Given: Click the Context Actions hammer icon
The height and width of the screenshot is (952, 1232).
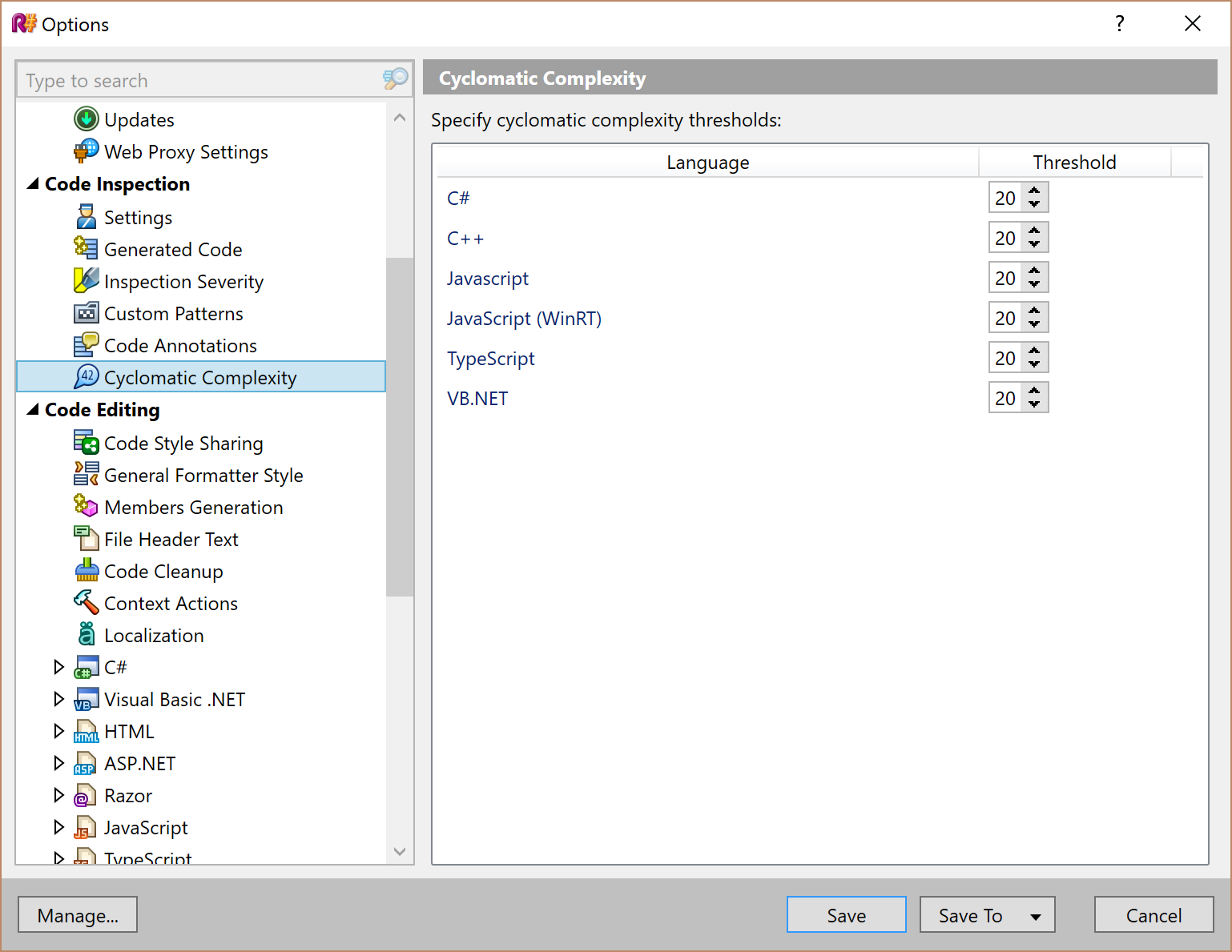Looking at the screenshot, I should [87, 603].
